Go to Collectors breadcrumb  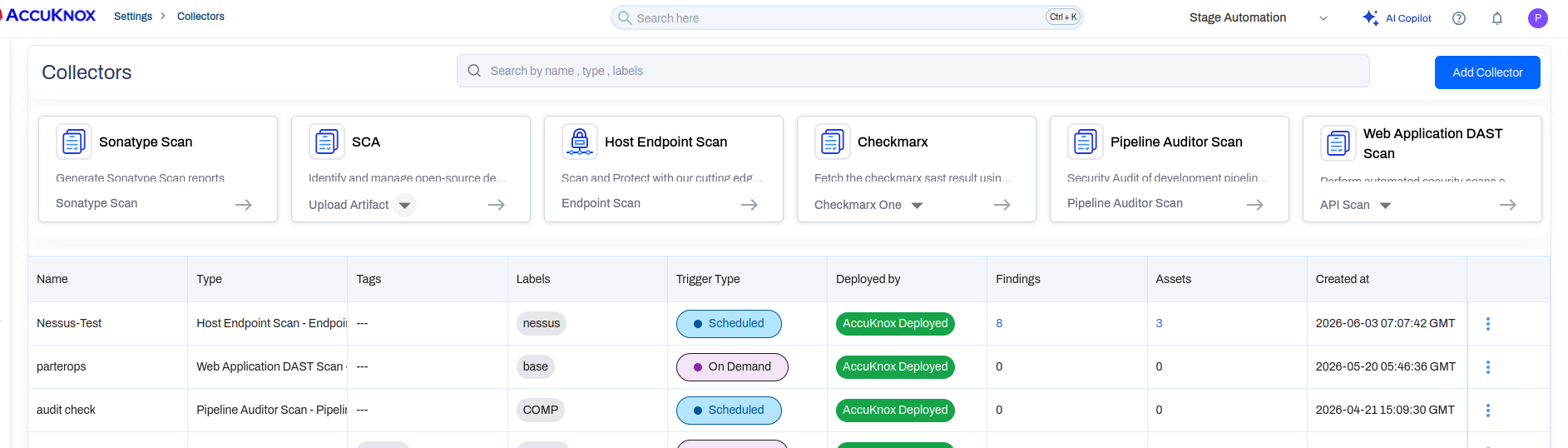200,17
